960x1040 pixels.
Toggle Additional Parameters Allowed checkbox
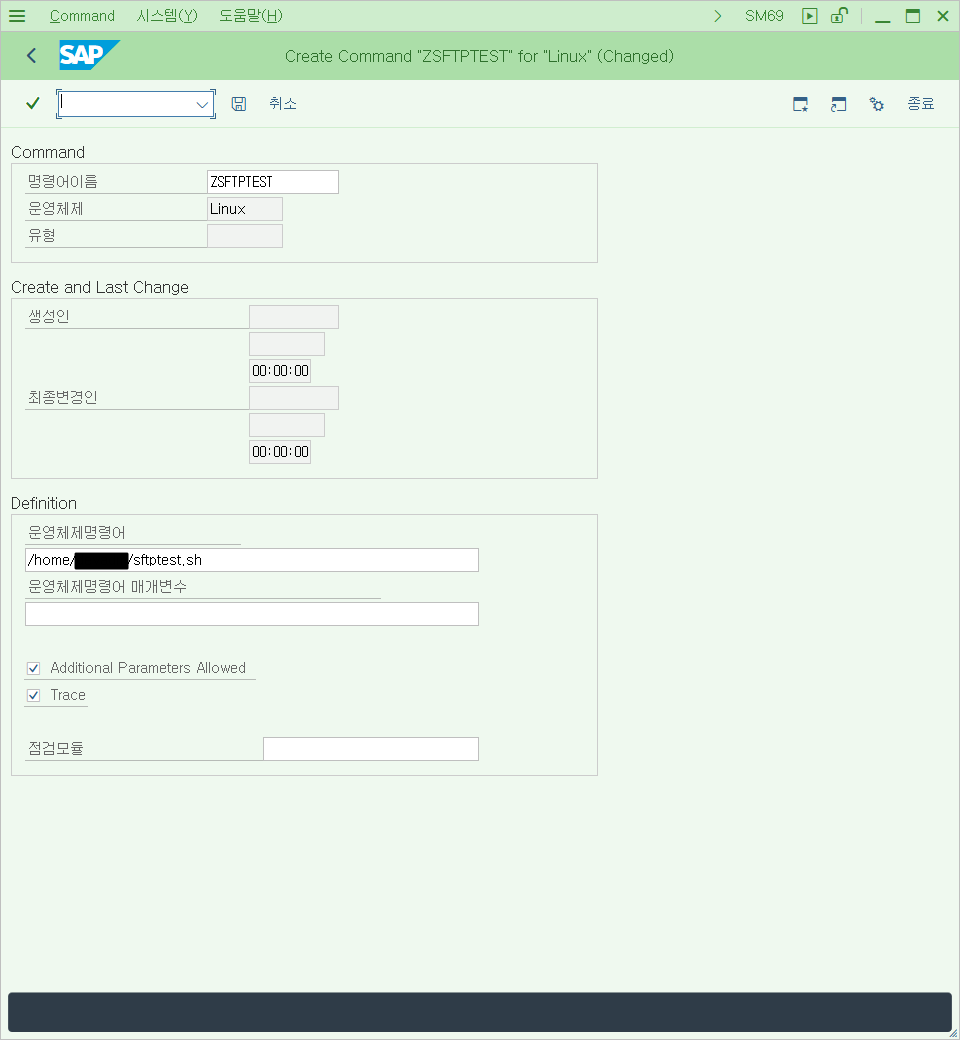click(x=34, y=668)
